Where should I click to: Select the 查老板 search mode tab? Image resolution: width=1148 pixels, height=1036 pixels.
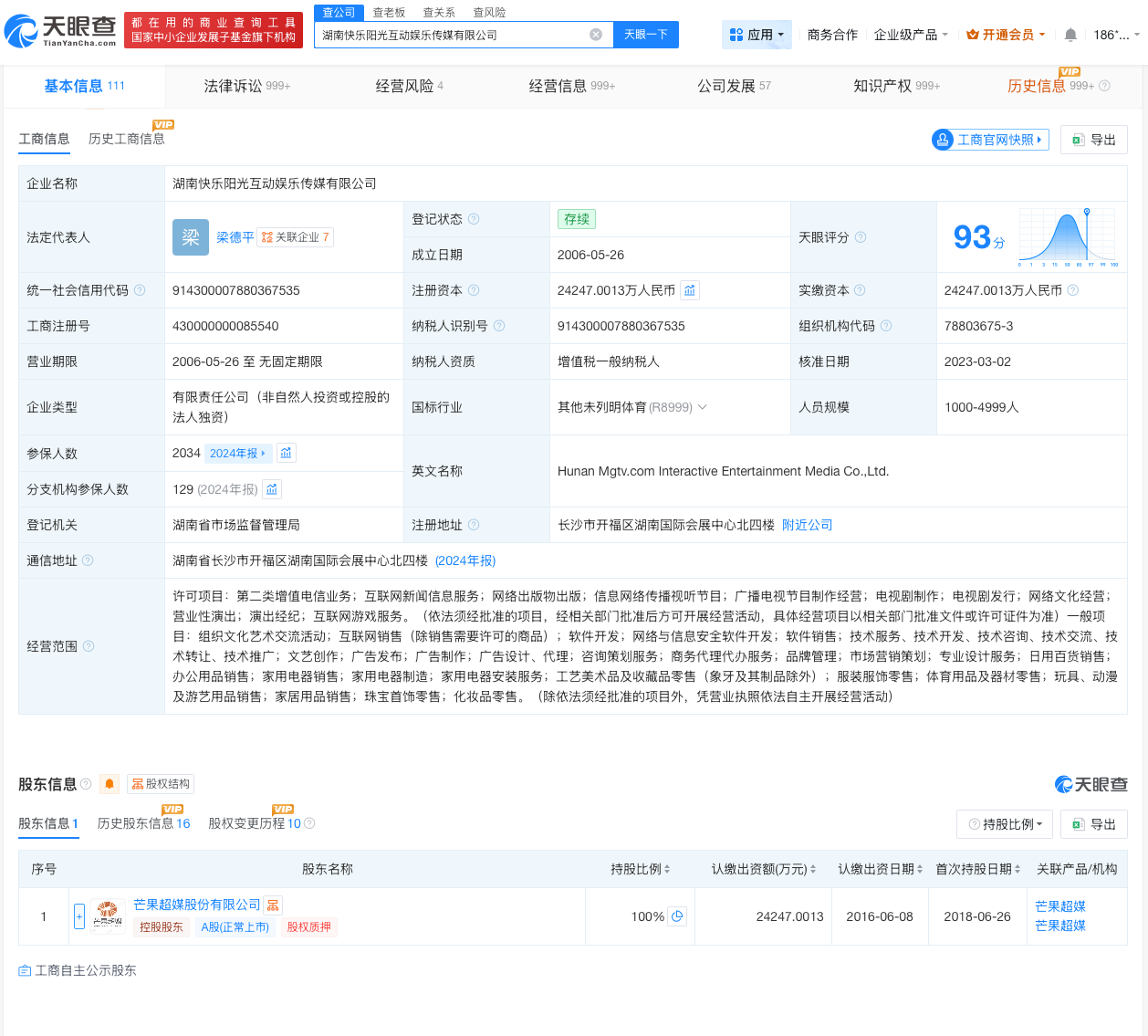coord(389,13)
